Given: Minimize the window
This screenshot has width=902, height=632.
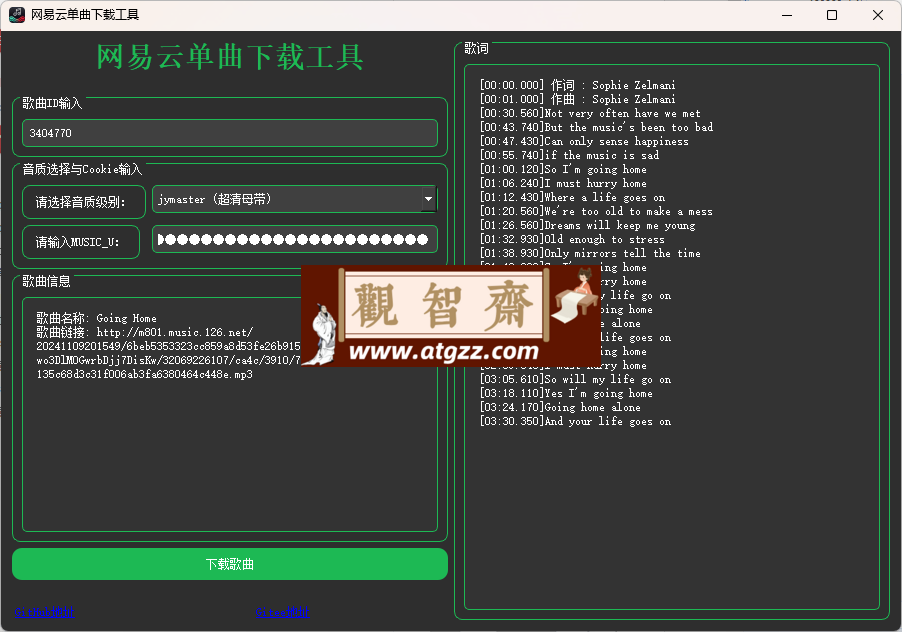Looking at the screenshot, I should click(x=787, y=15).
